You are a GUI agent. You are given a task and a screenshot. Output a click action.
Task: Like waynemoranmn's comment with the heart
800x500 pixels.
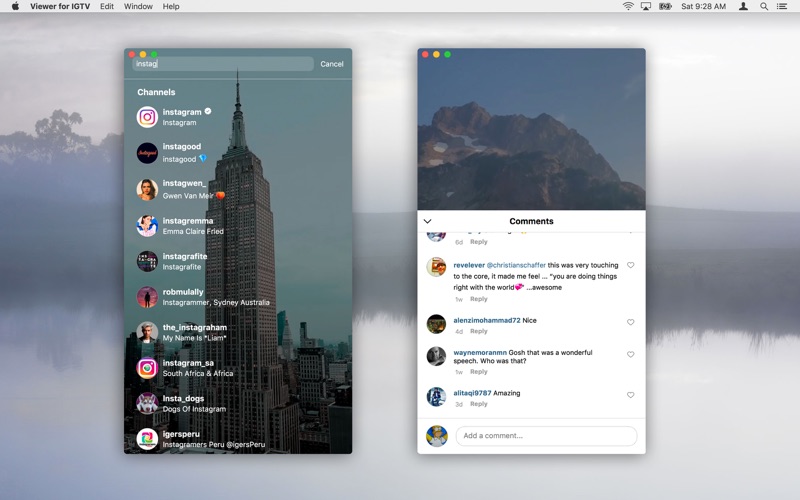click(631, 354)
